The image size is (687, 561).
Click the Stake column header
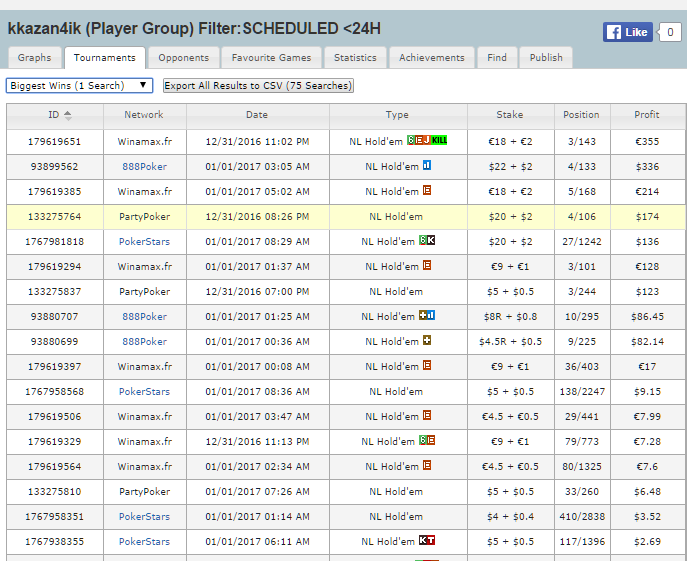510,115
